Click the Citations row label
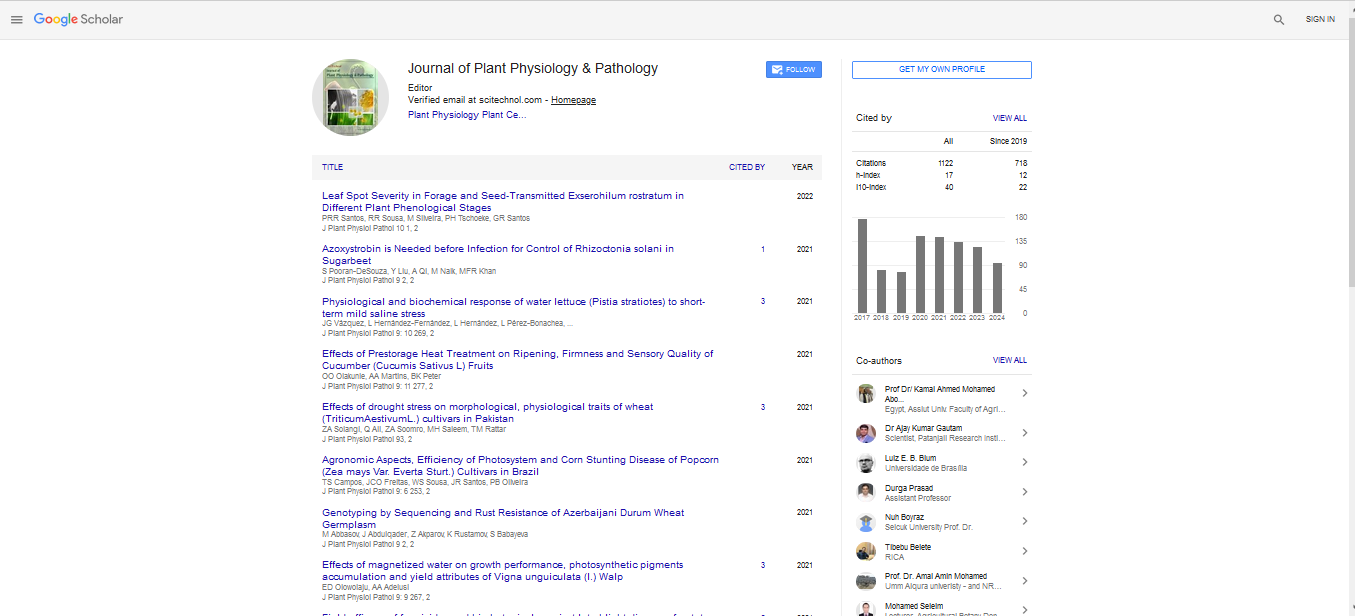The width and height of the screenshot is (1355, 616). [871, 163]
